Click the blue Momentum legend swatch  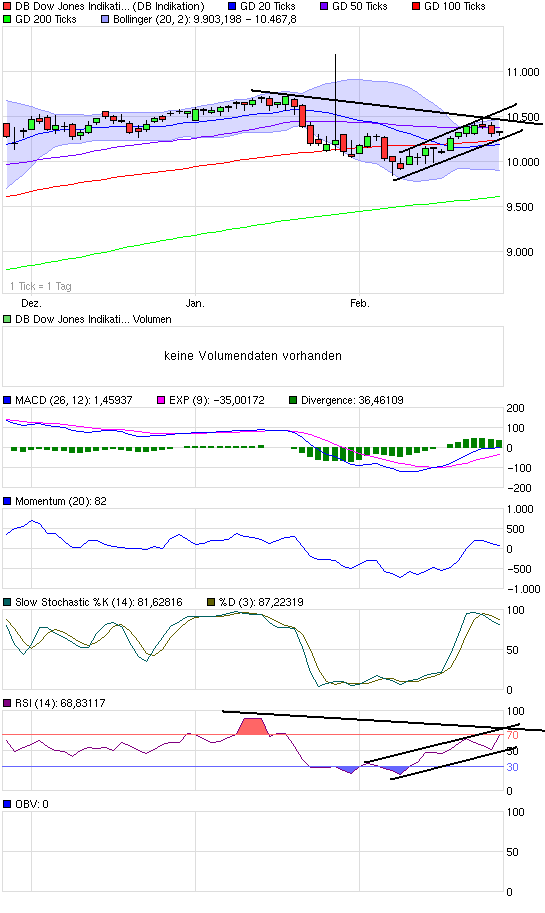[7, 501]
